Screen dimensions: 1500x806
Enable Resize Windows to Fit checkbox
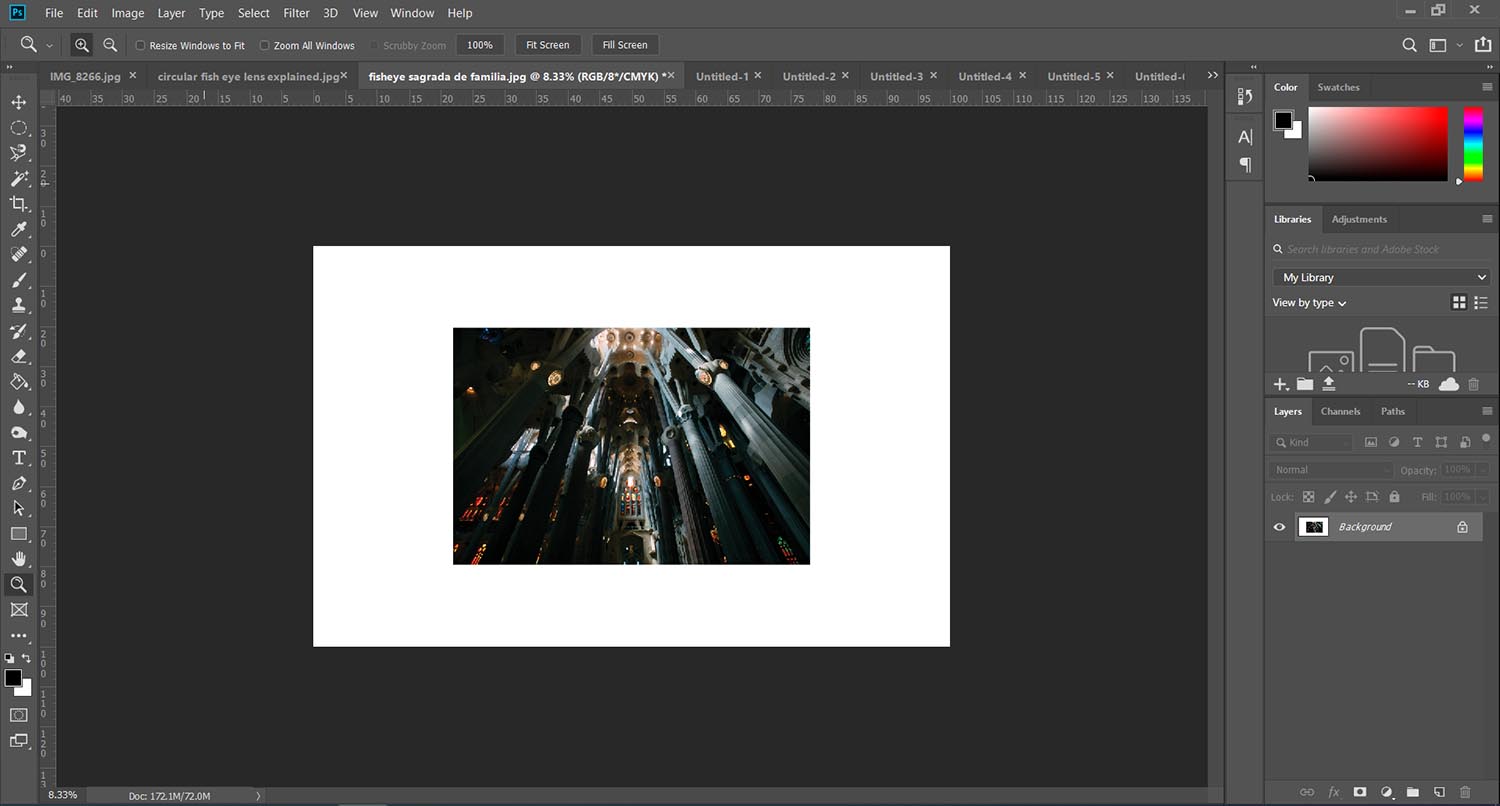(141, 46)
